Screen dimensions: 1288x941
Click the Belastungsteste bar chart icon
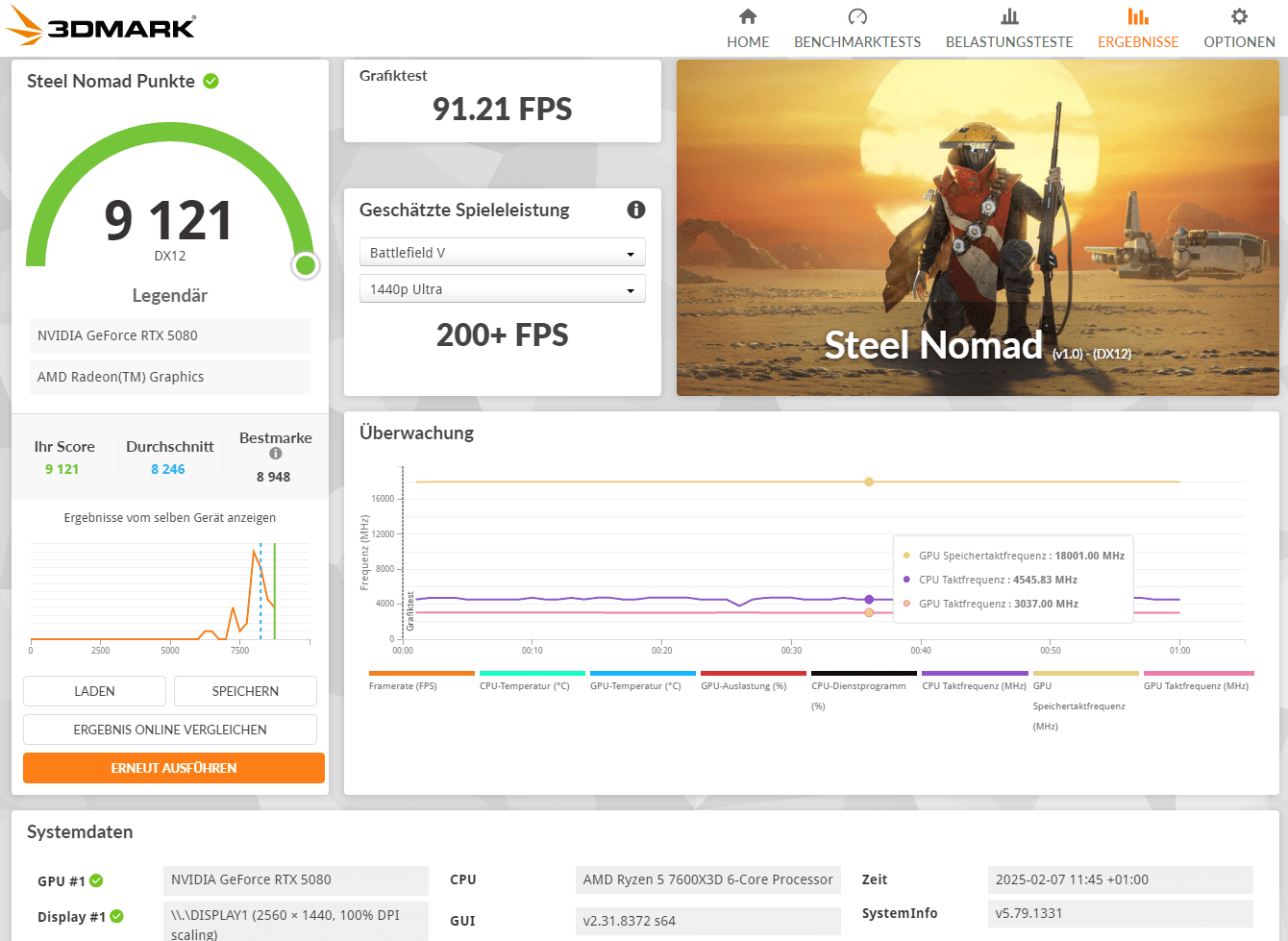pyautogui.click(x=1009, y=16)
